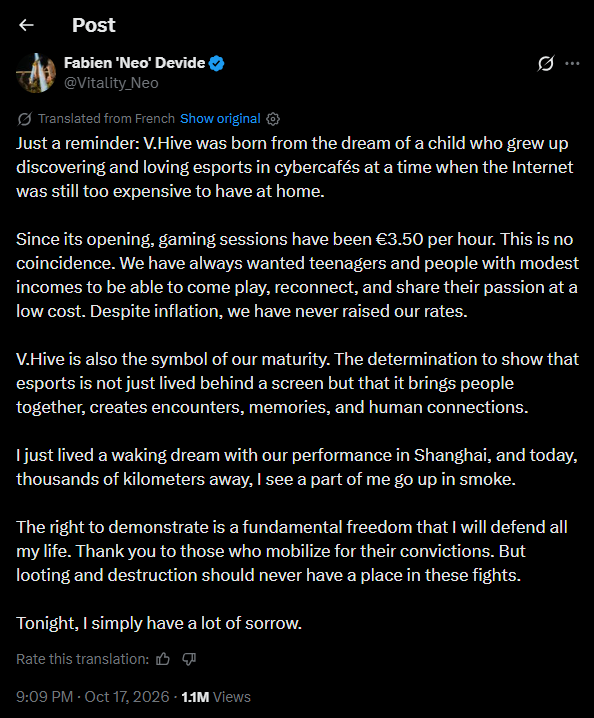Show original French post text
This screenshot has height=718, width=594.
click(x=220, y=119)
